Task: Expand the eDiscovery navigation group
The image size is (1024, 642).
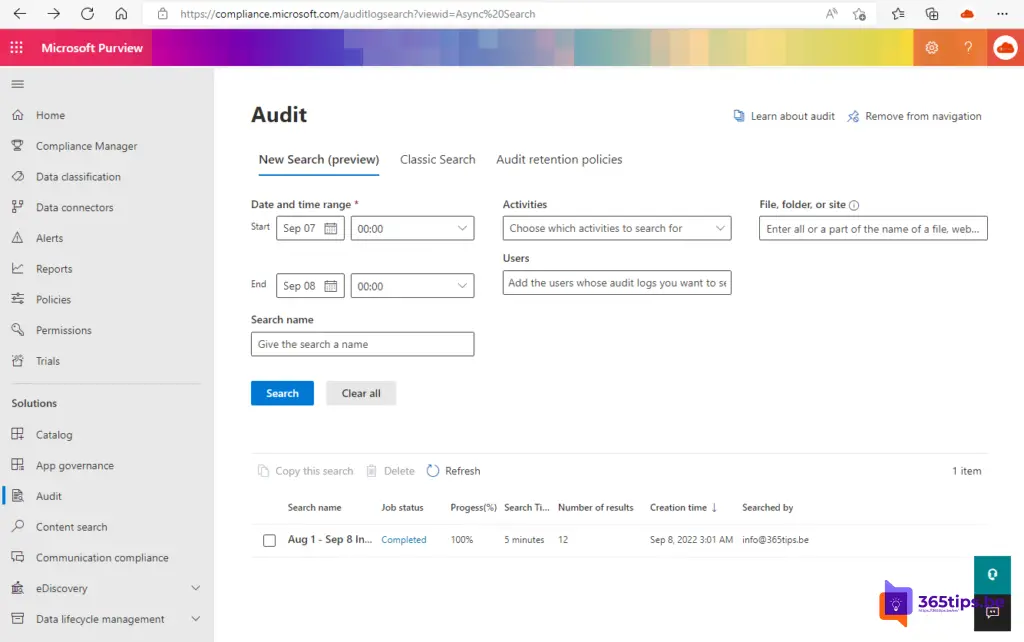Action: 195,588
